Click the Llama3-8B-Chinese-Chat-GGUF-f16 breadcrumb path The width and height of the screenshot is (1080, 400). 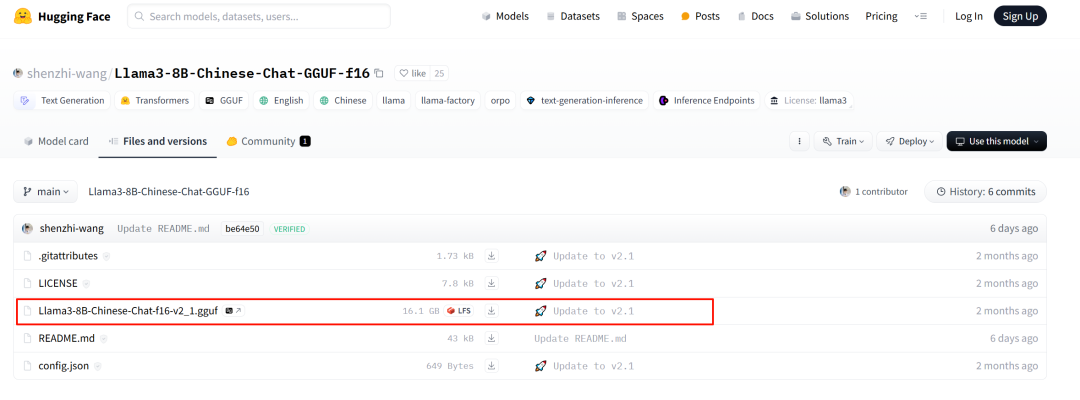[x=169, y=191]
